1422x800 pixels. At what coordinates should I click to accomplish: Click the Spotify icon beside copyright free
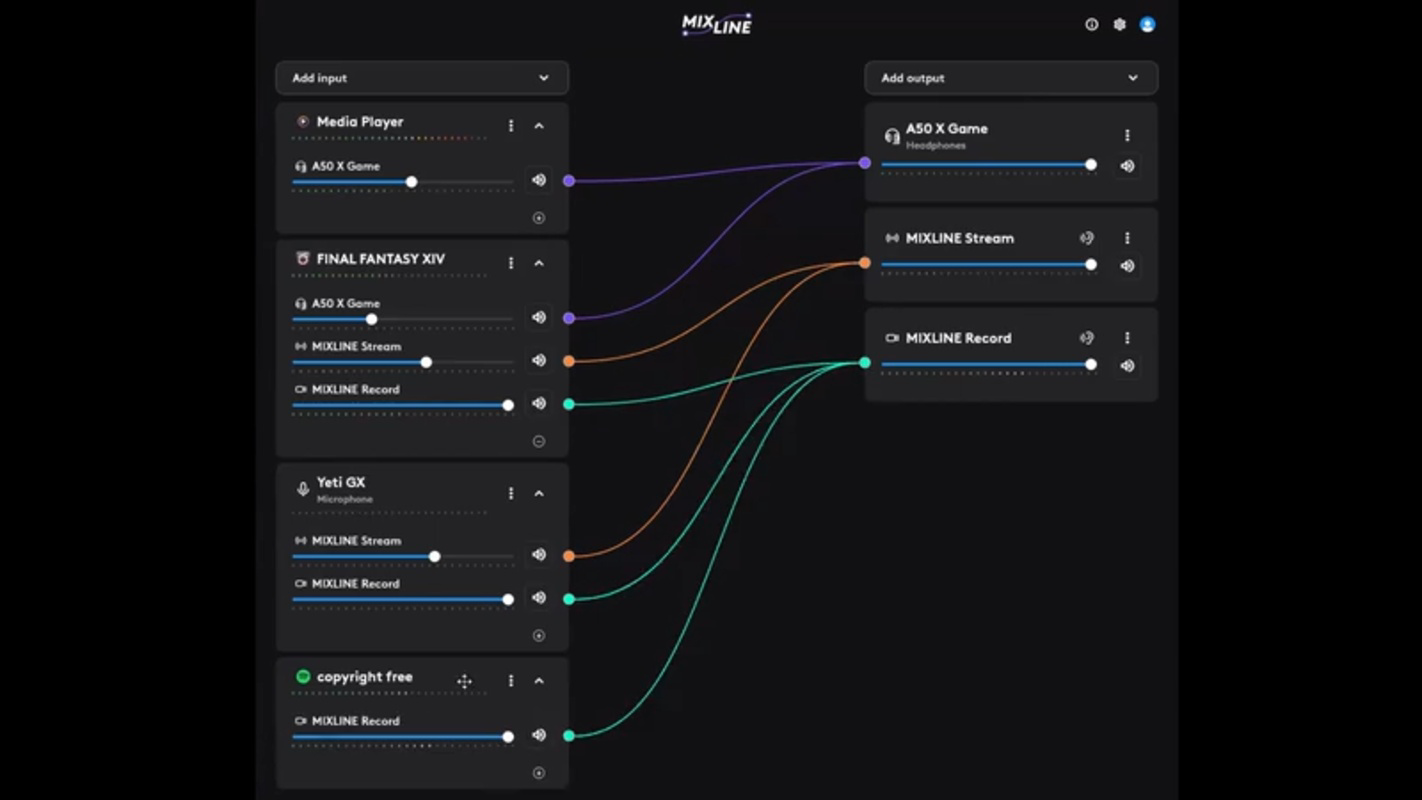[x=303, y=677]
